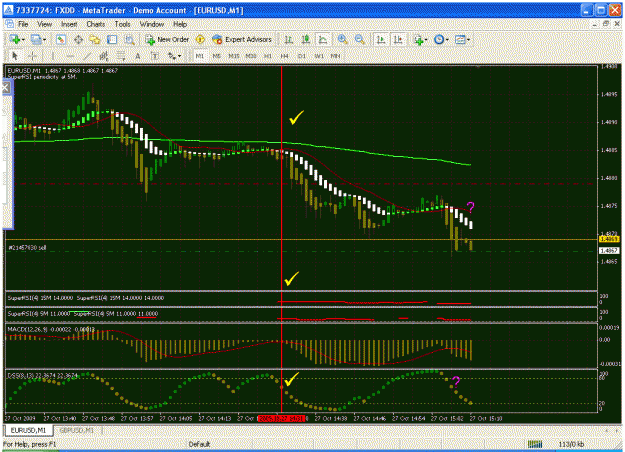Close the docked left side panel
Viewport: 625px width, 452px height.
[6, 87]
